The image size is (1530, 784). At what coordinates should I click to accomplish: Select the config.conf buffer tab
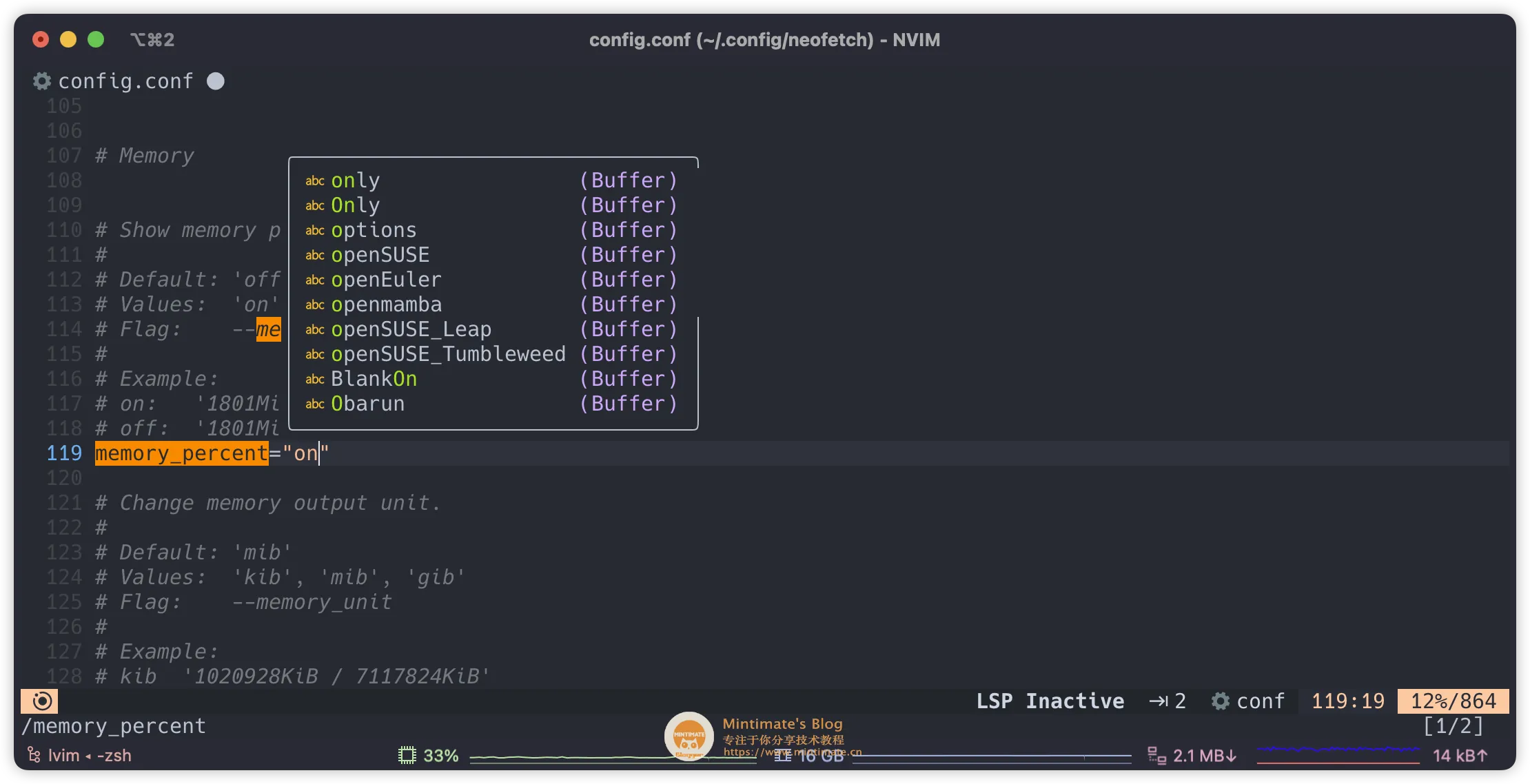coord(125,81)
